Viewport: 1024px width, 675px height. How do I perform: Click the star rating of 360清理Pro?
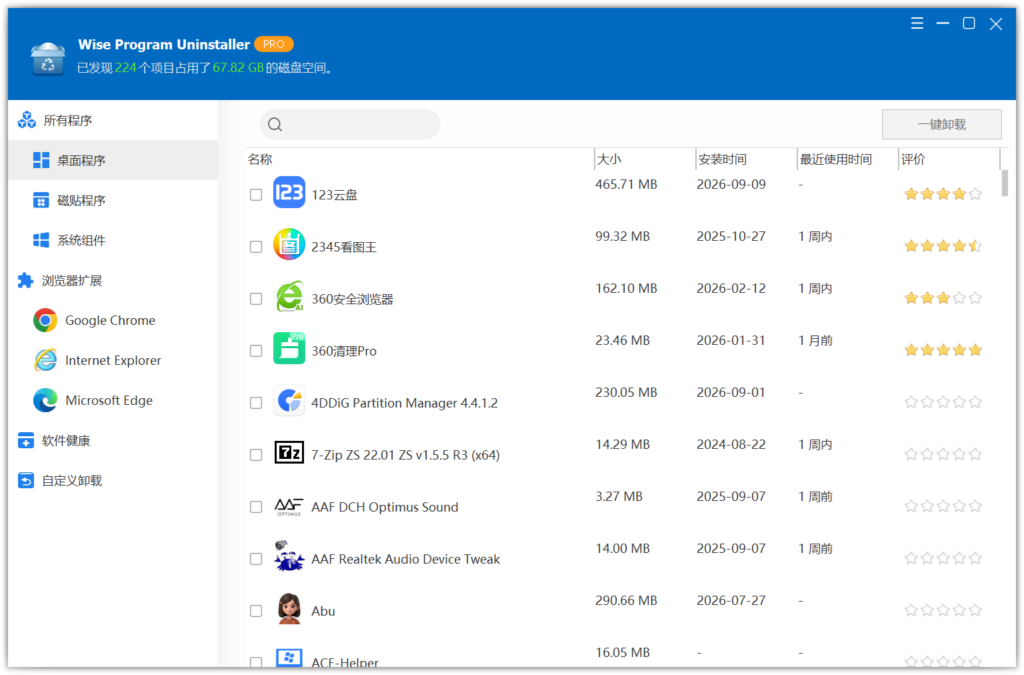click(x=943, y=351)
